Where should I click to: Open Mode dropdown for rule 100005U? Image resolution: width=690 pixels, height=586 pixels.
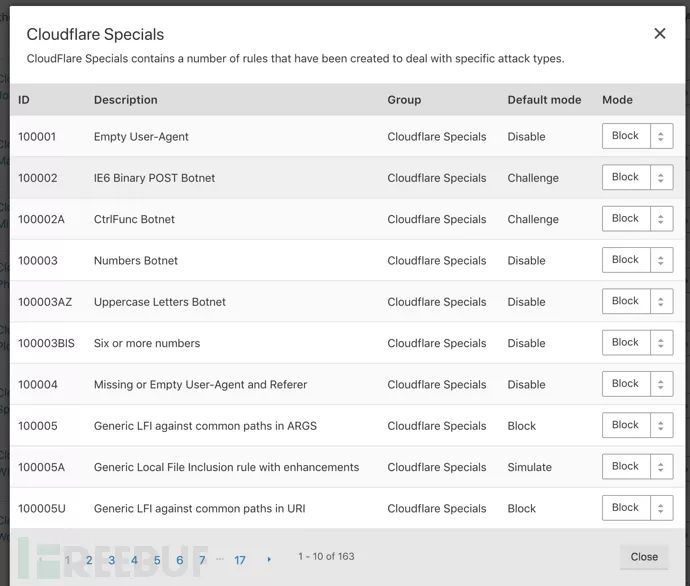tap(637, 508)
